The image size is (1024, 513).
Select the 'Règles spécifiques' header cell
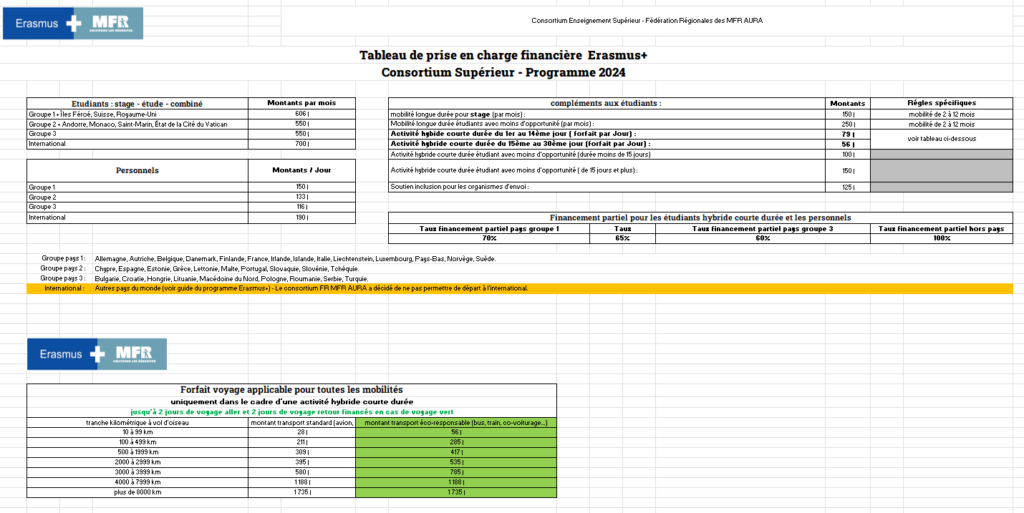point(942,103)
